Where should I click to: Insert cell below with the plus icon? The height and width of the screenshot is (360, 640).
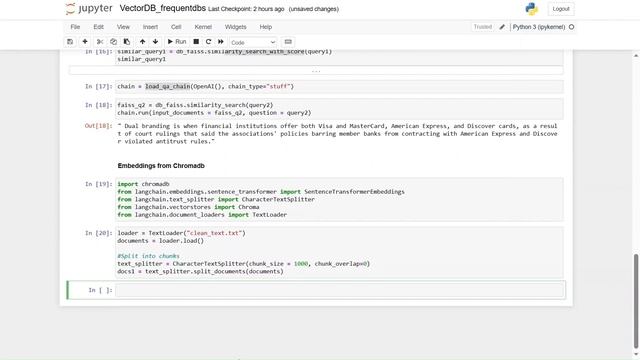[85, 42]
